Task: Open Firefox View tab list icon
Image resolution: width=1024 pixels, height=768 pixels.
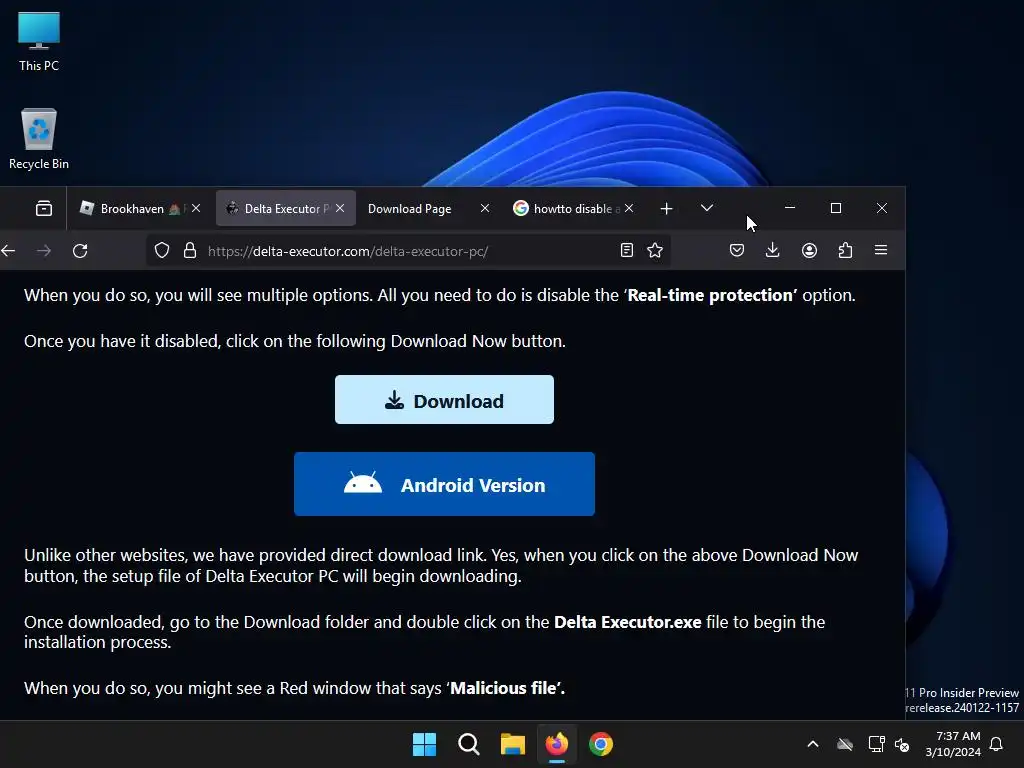Action: (44, 208)
